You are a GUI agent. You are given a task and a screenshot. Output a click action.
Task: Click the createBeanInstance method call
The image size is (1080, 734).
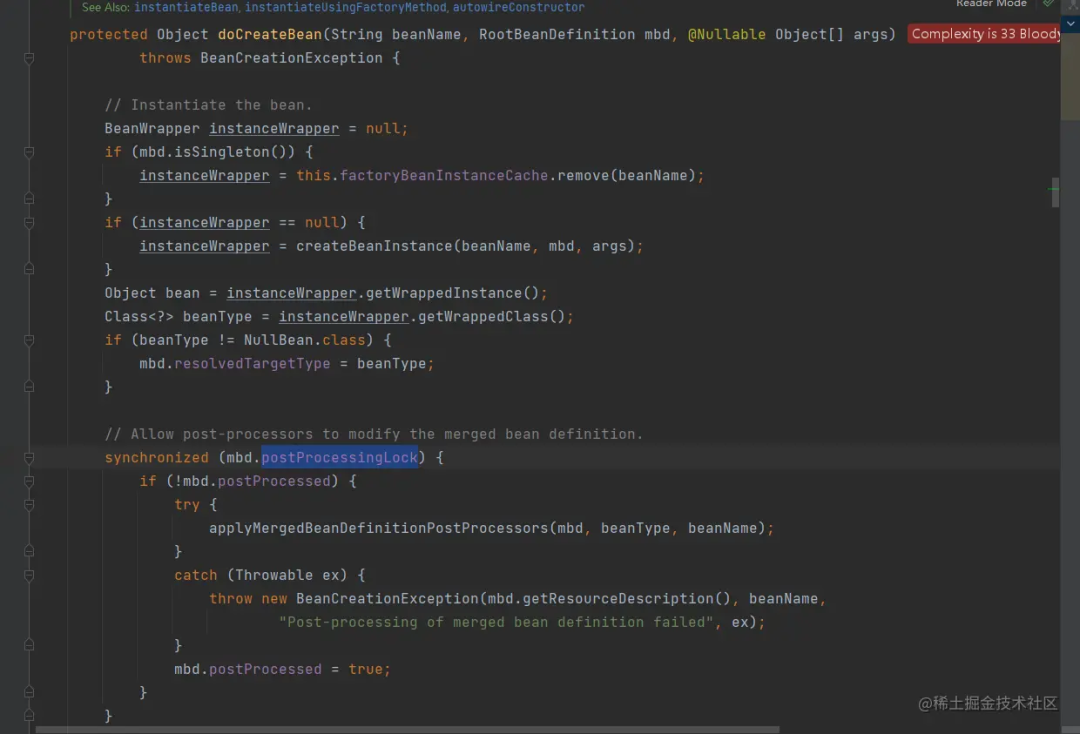coord(374,247)
